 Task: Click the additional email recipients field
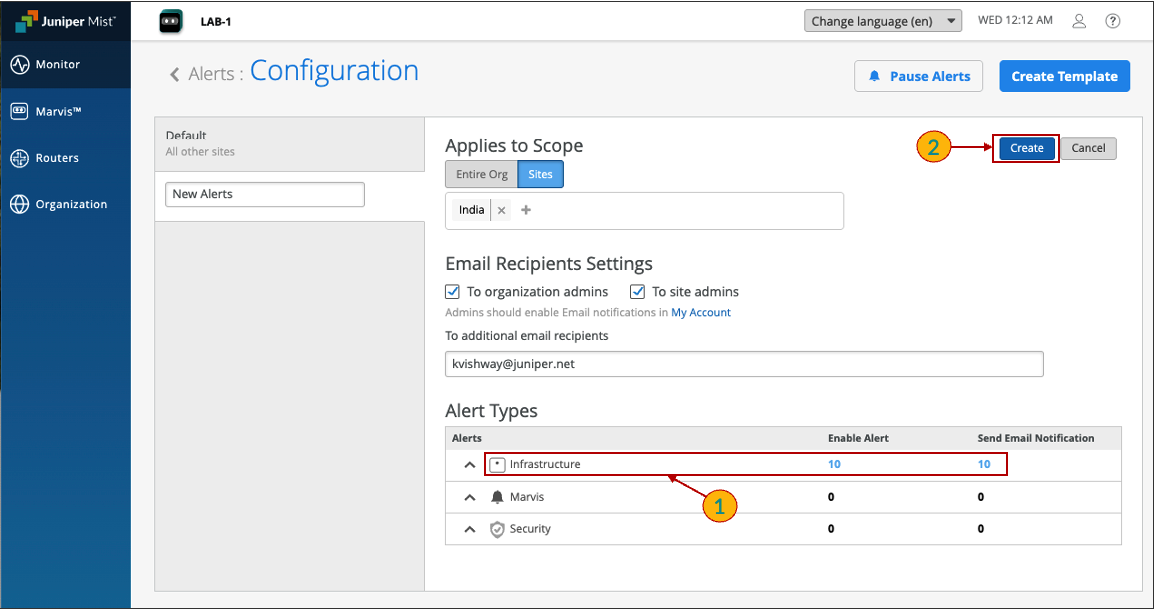743,364
